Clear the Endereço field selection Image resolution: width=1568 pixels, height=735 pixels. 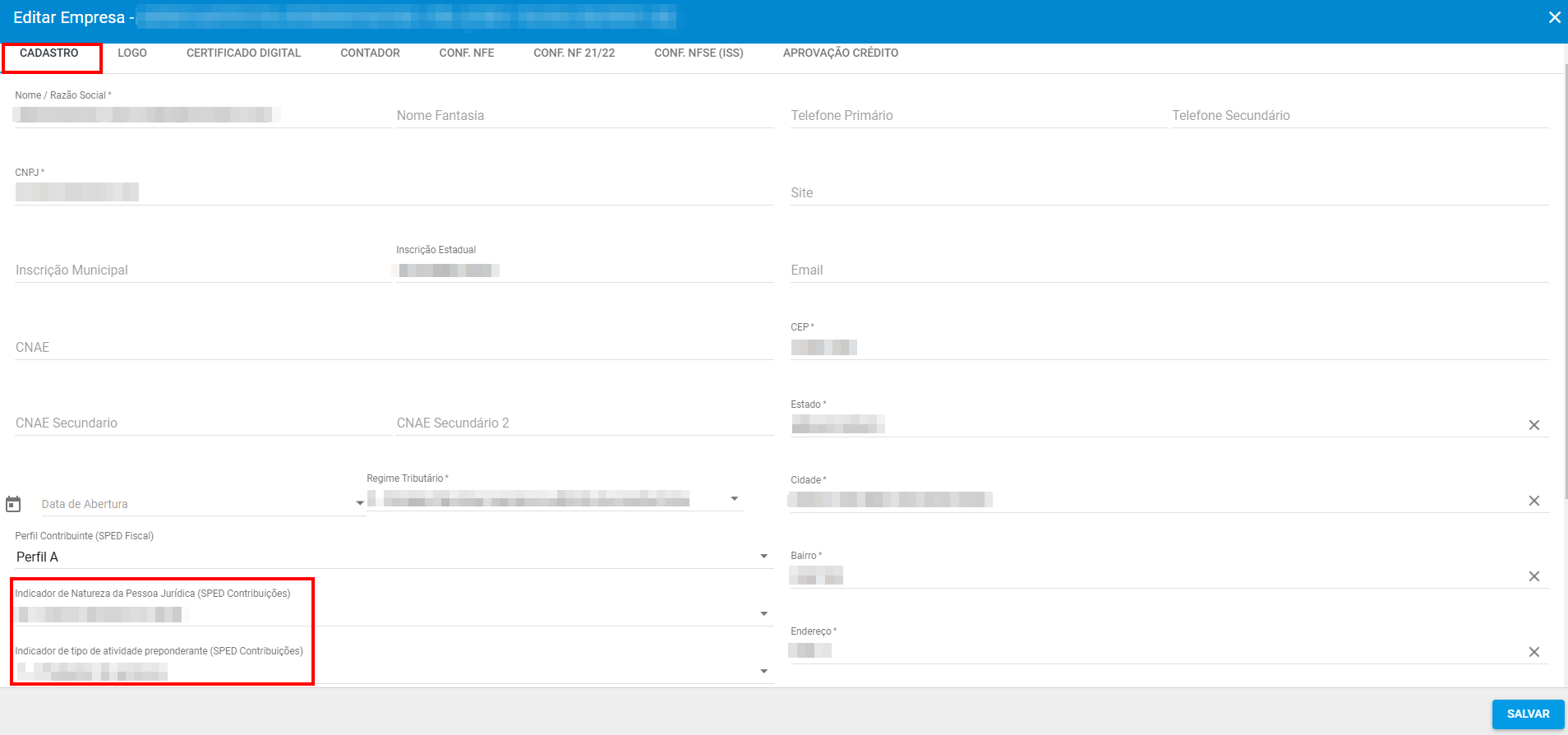[1533, 652]
